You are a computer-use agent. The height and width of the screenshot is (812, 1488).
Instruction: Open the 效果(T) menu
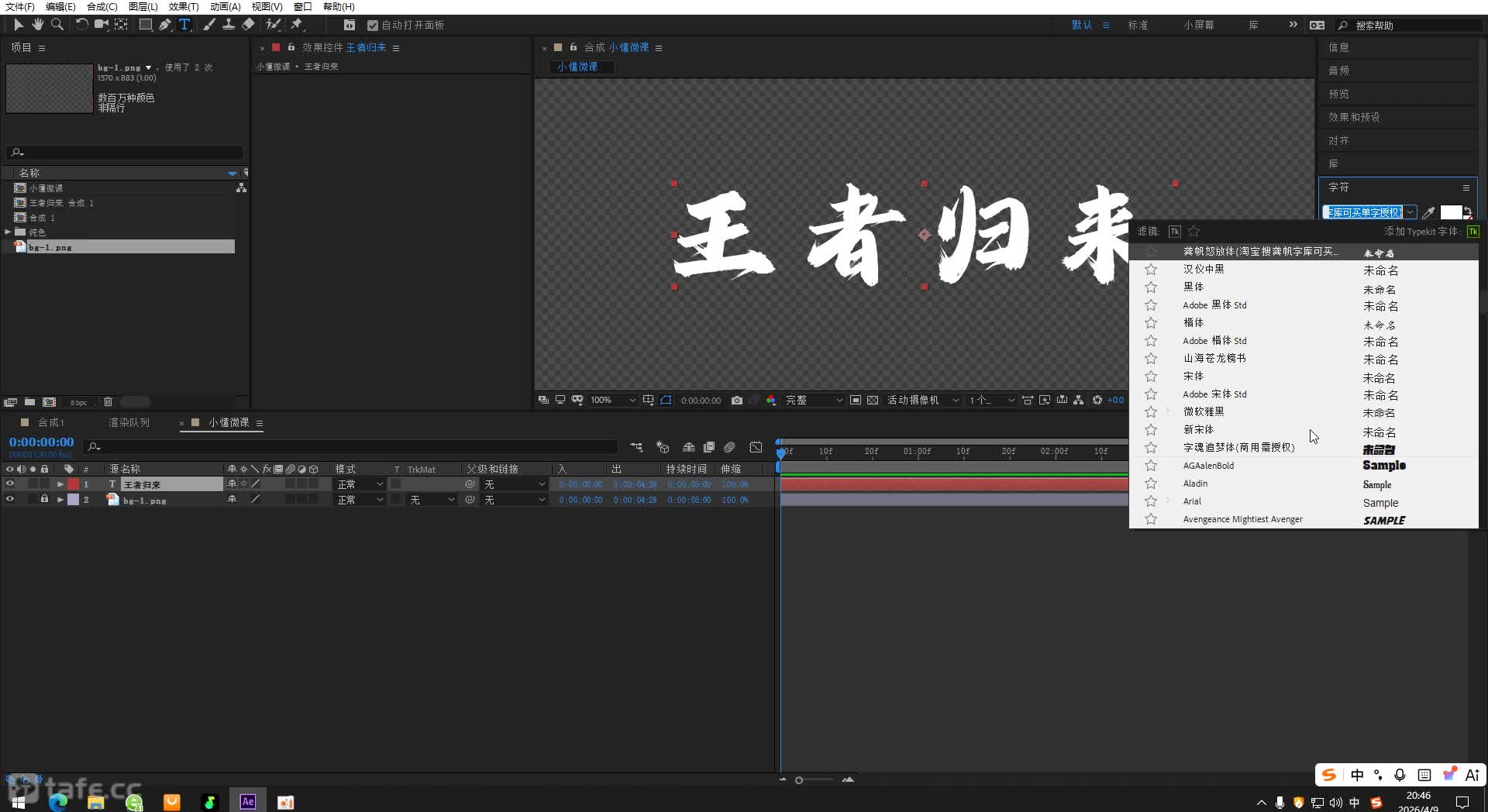[184, 7]
